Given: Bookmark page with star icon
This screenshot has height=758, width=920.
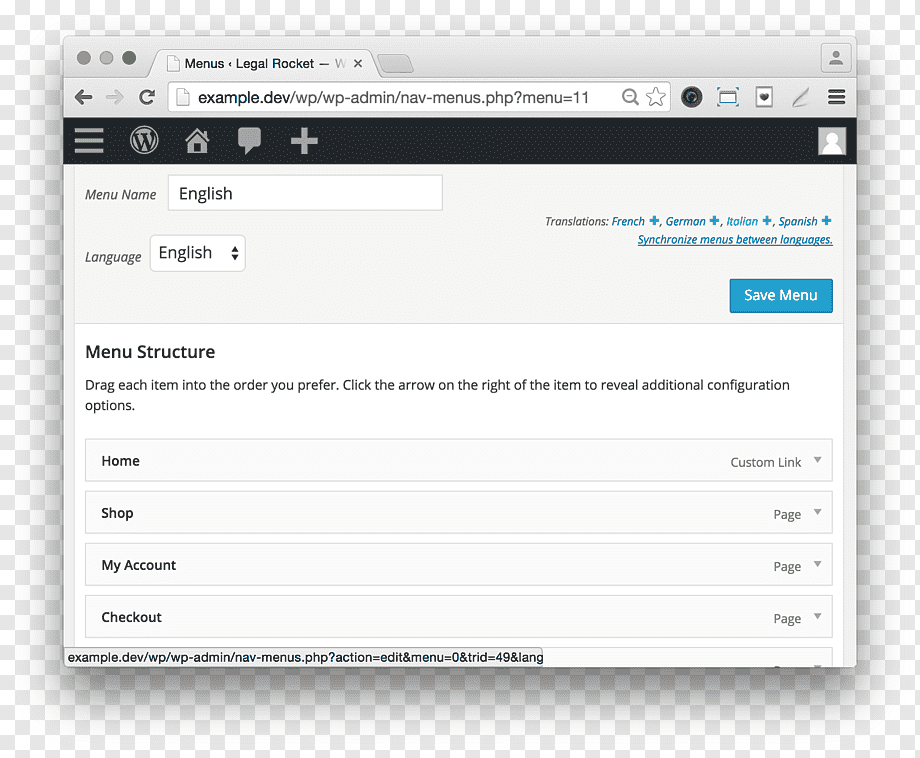Looking at the screenshot, I should [x=656, y=97].
